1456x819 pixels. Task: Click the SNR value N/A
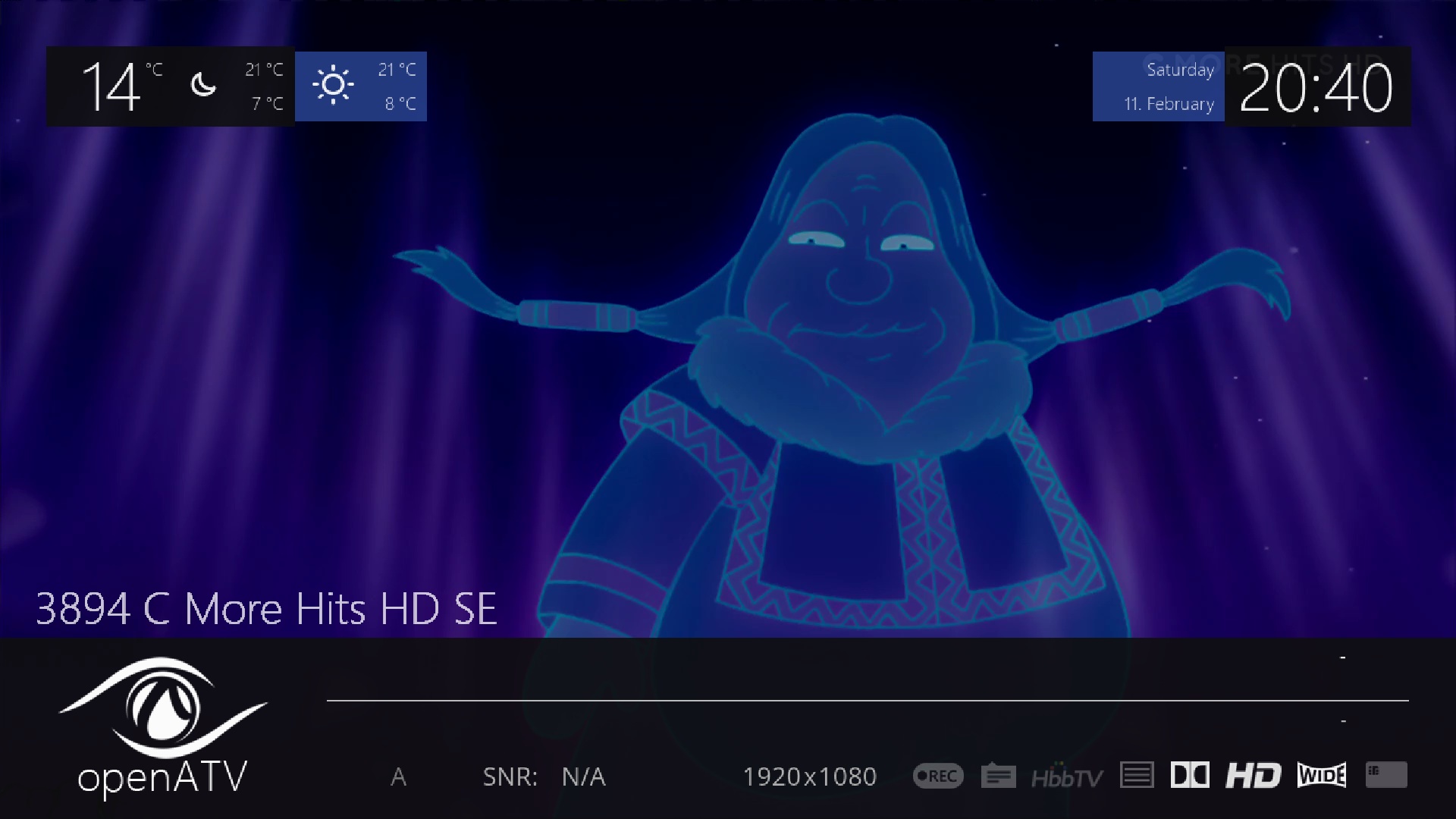[x=584, y=777]
